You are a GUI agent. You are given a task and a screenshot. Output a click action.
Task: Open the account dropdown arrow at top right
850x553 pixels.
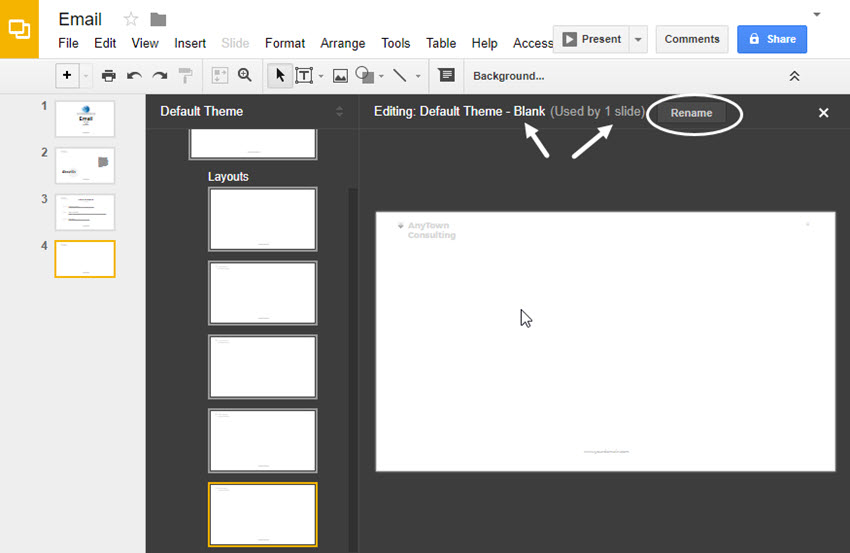pyautogui.click(x=817, y=15)
